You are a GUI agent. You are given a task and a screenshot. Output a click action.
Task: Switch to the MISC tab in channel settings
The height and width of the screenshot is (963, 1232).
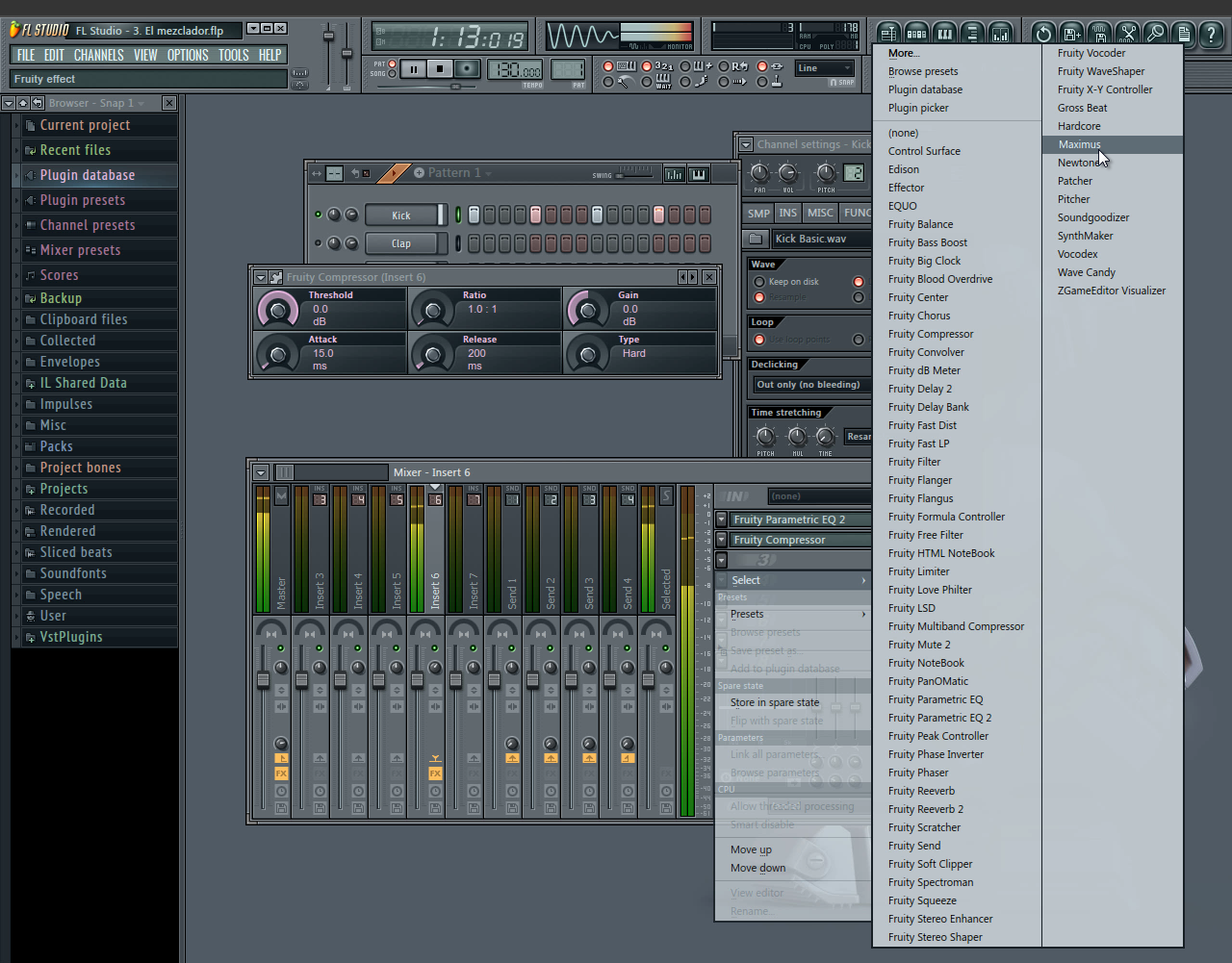(820, 213)
